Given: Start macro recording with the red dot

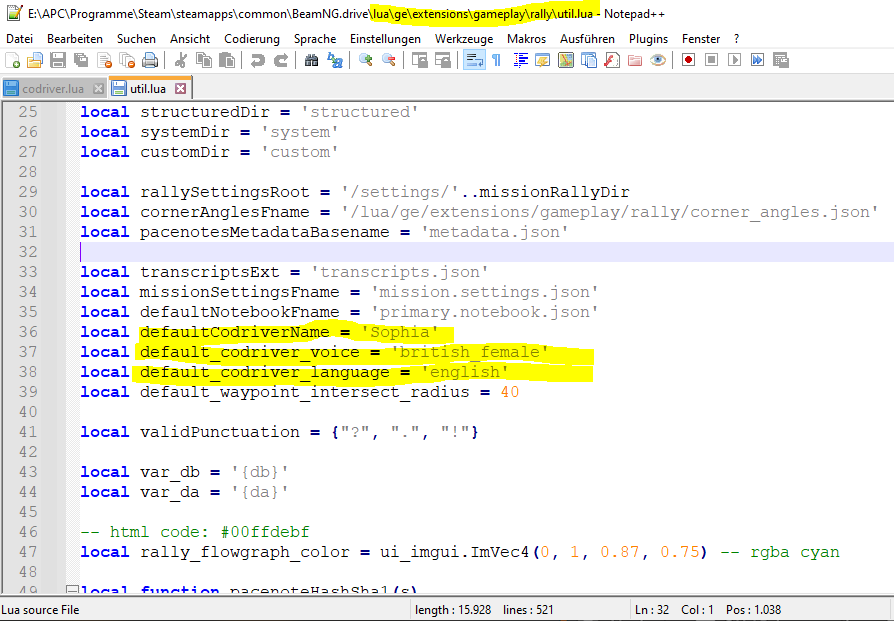Looking at the screenshot, I should [688, 60].
